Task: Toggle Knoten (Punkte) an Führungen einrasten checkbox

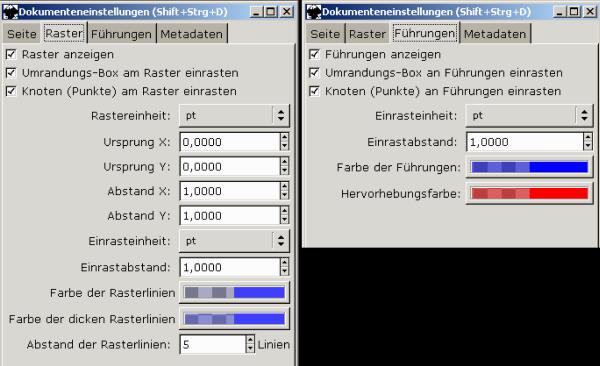Action: (314, 91)
